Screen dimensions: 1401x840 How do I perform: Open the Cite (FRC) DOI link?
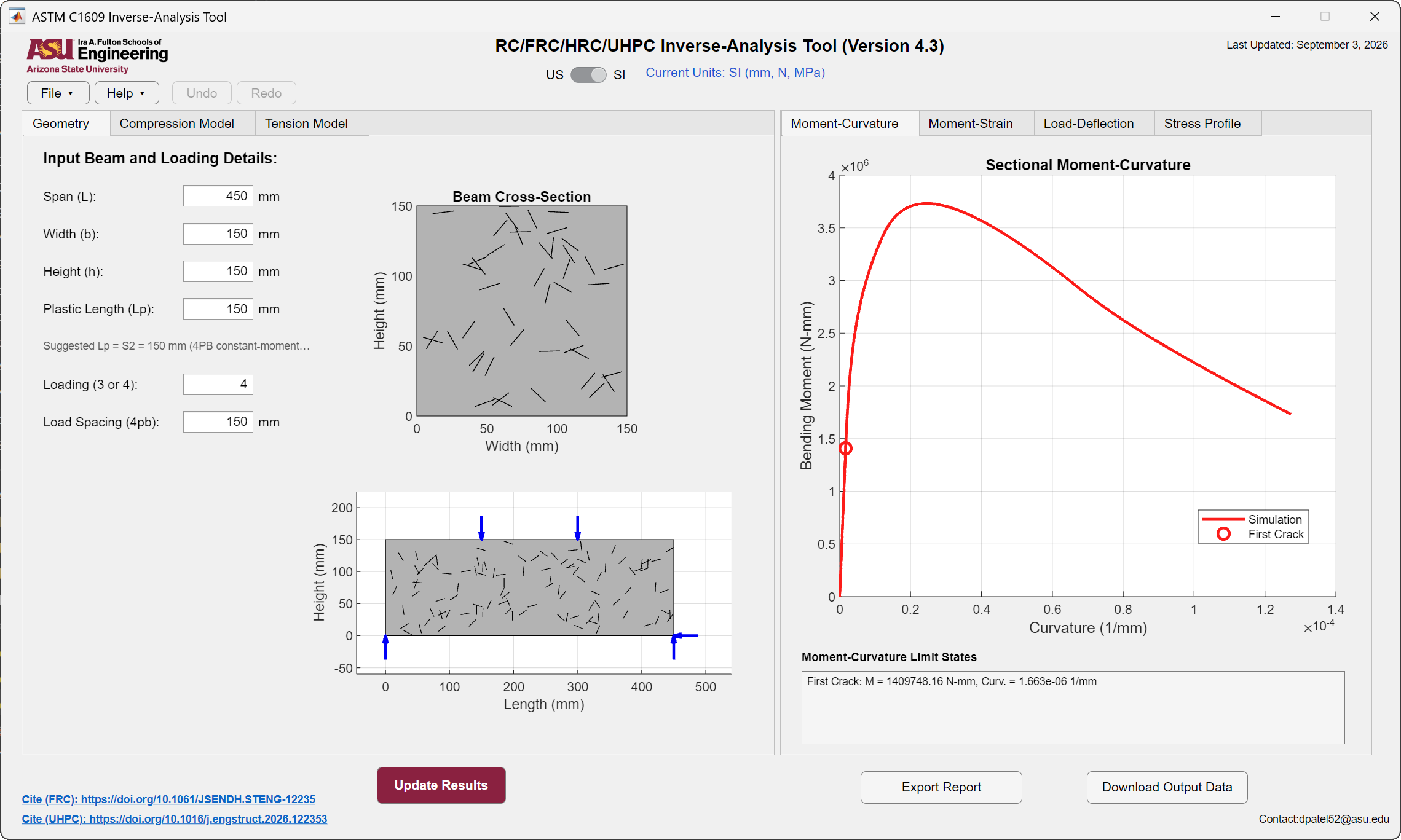click(168, 799)
